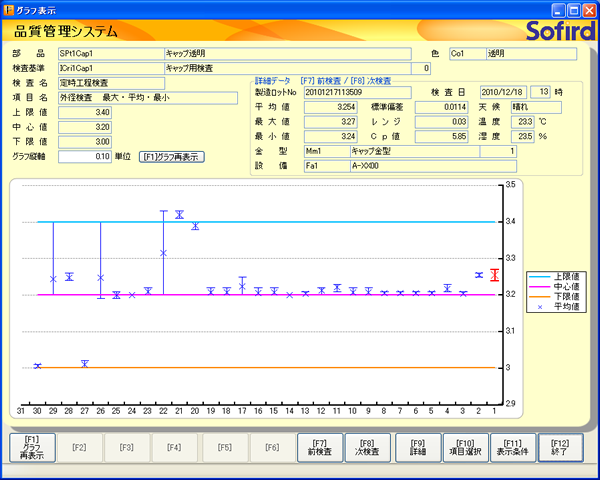Image resolution: width=600 pixels, height=480 pixels.
Task: Click the 下限値 field showing 3.00
Action: click(x=85, y=142)
